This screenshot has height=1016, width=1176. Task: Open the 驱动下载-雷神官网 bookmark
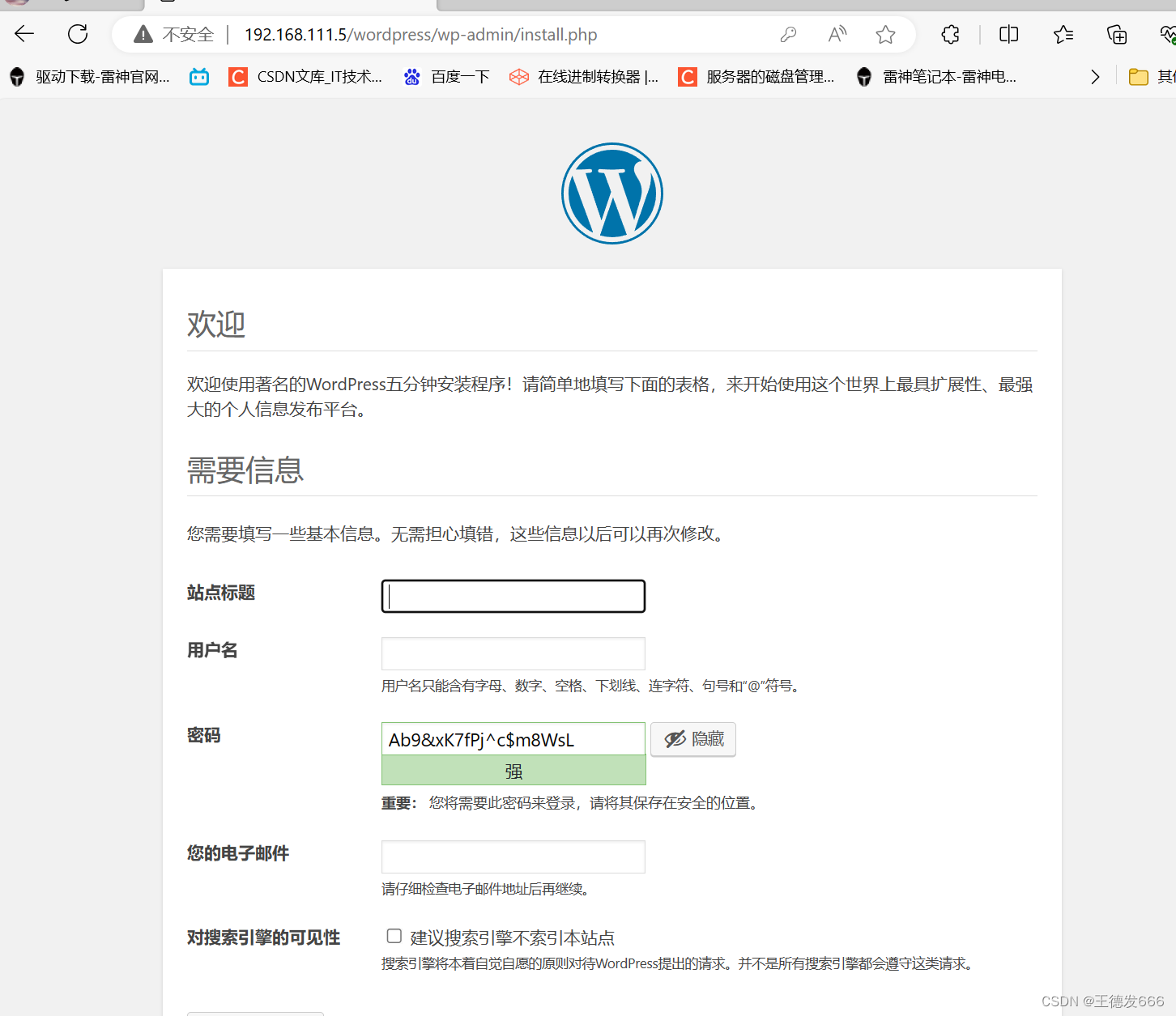pyautogui.click(x=90, y=77)
